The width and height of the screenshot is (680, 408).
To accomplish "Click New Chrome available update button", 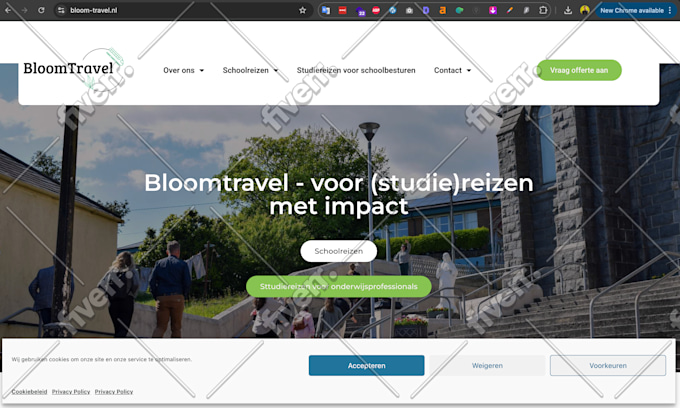I will pyautogui.click(x=632, y=10).
